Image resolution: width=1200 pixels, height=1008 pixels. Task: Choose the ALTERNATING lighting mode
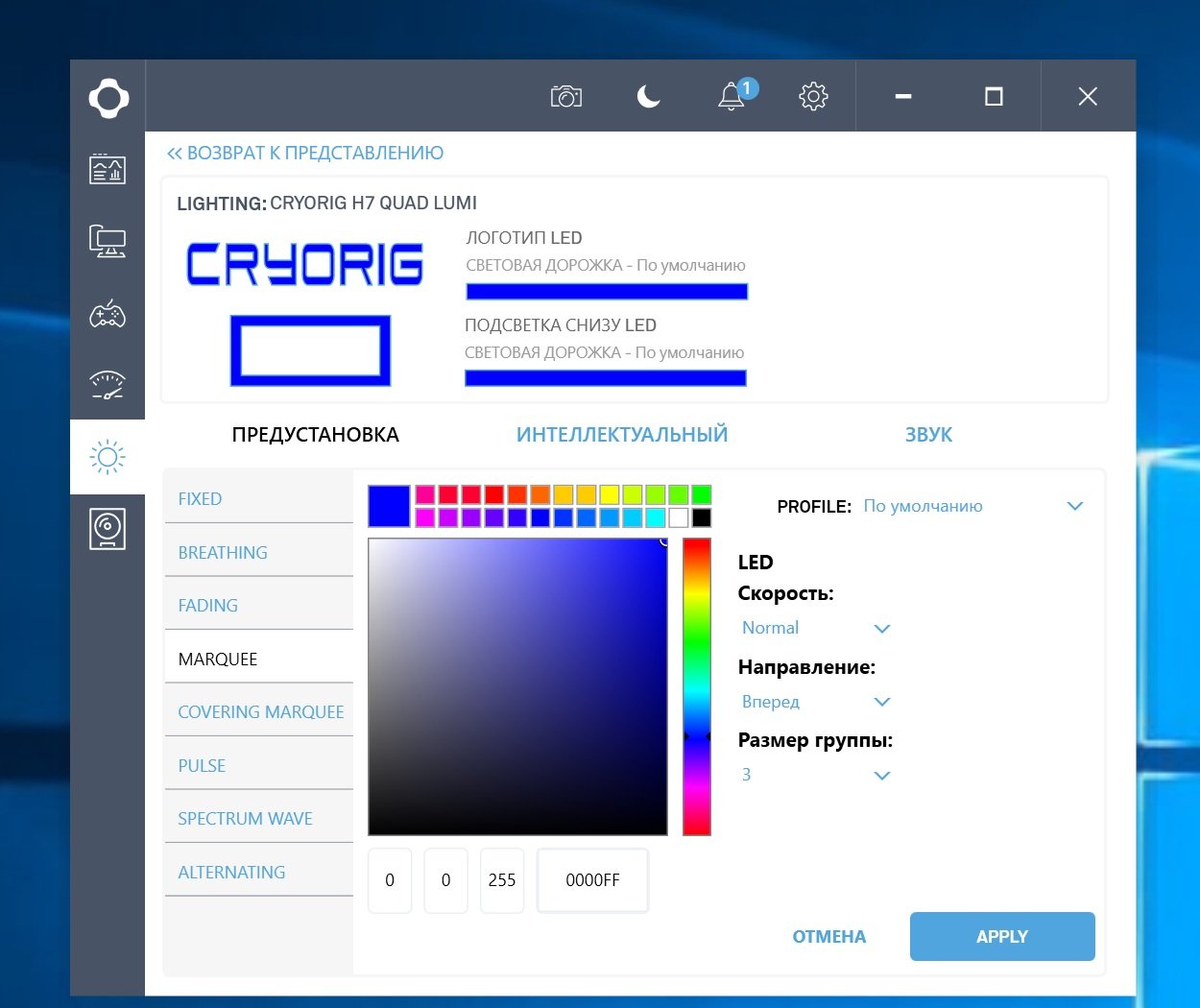click(259, 872)
